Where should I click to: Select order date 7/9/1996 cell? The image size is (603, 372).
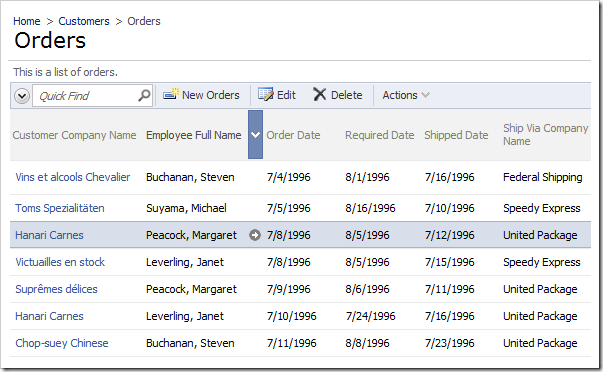point(288,289)
